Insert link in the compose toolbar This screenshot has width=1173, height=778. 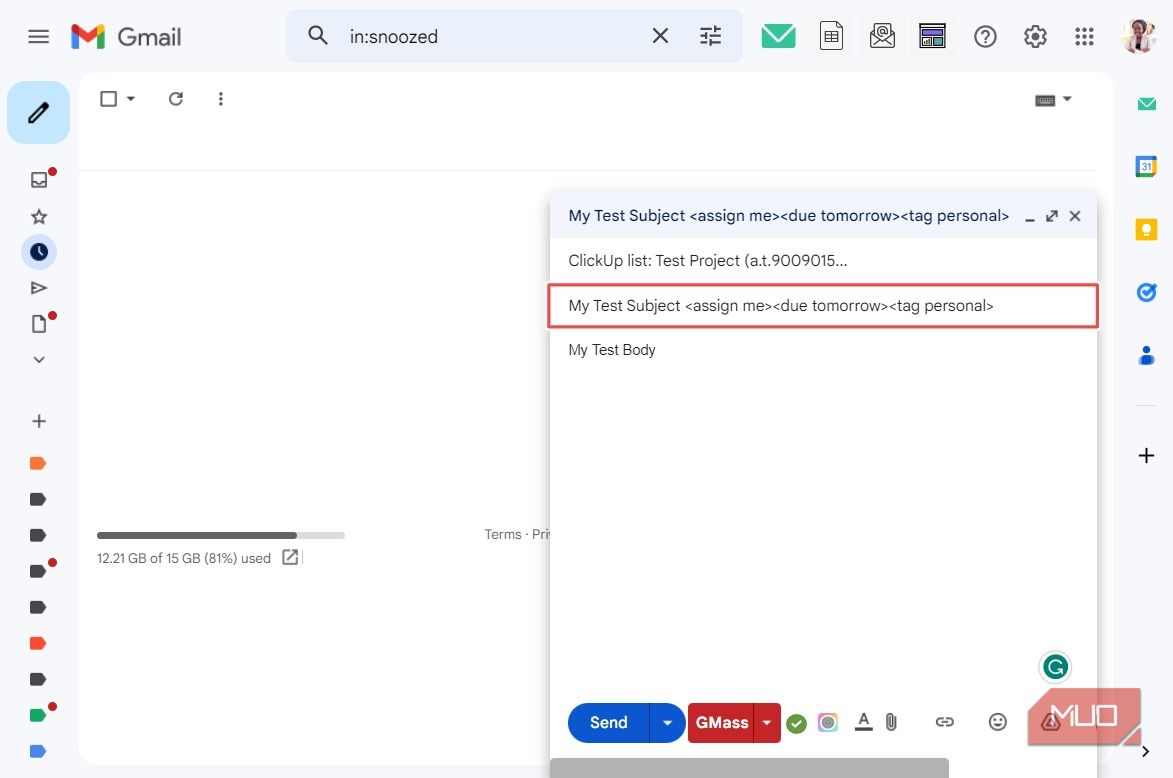945,722
